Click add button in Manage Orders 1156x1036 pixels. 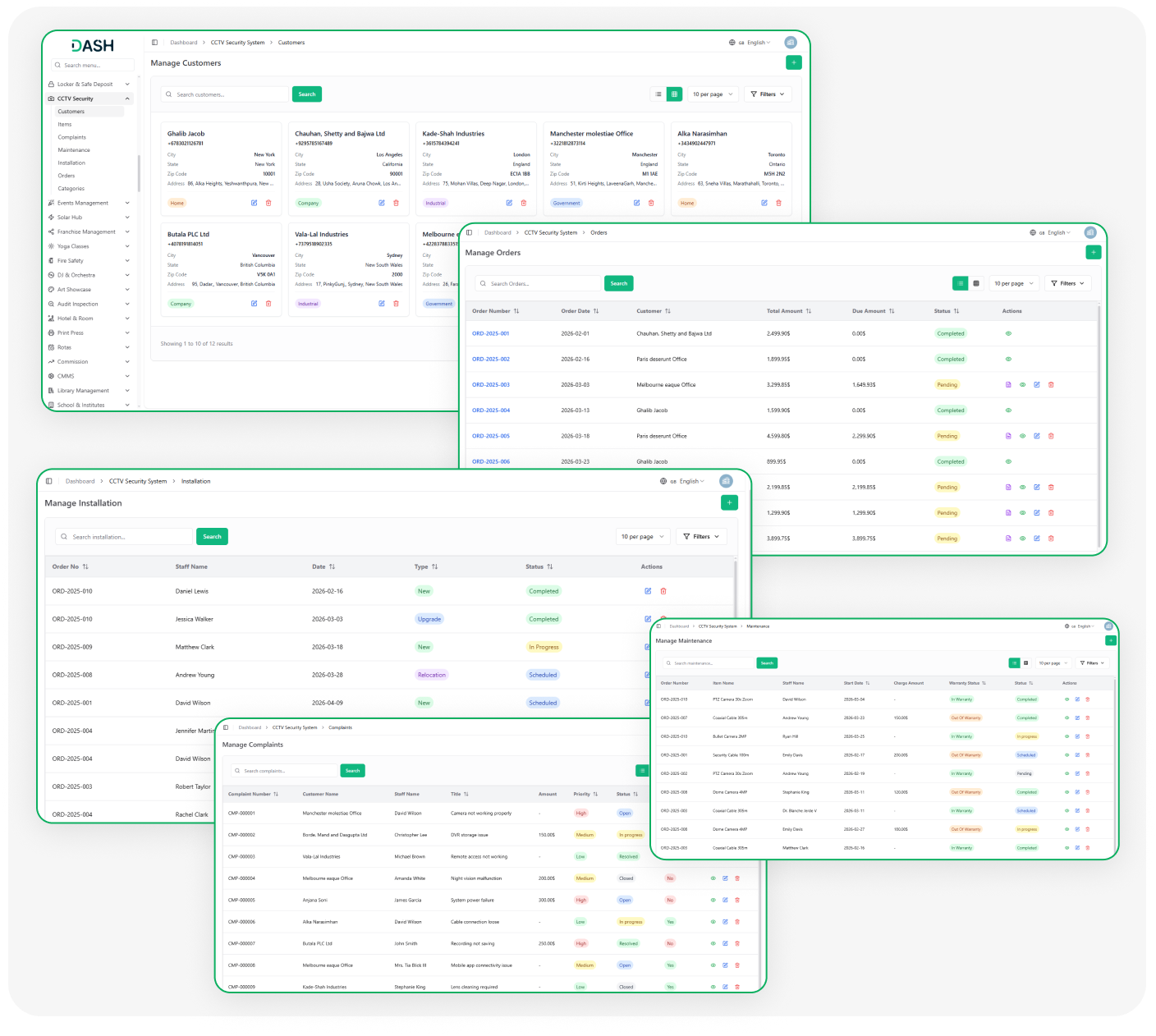1094,253
